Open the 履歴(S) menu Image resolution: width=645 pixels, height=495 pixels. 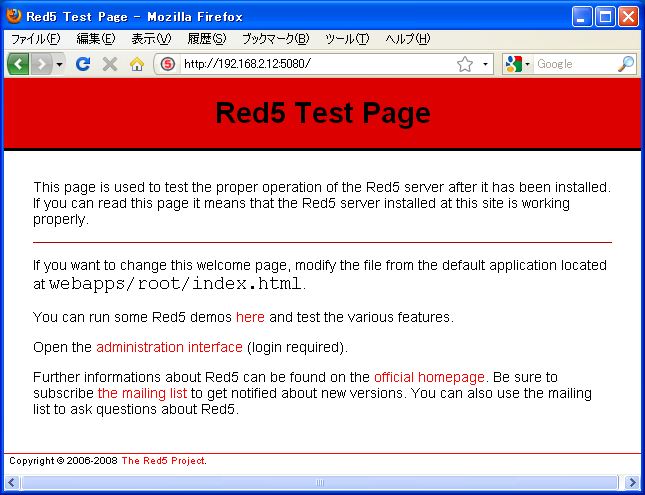coord(206,39)
